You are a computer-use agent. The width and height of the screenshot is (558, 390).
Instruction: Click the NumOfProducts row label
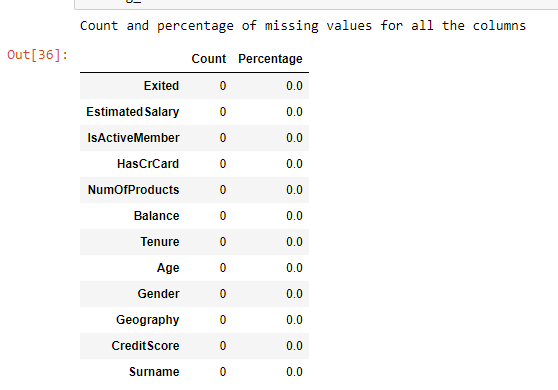[133, 190]
